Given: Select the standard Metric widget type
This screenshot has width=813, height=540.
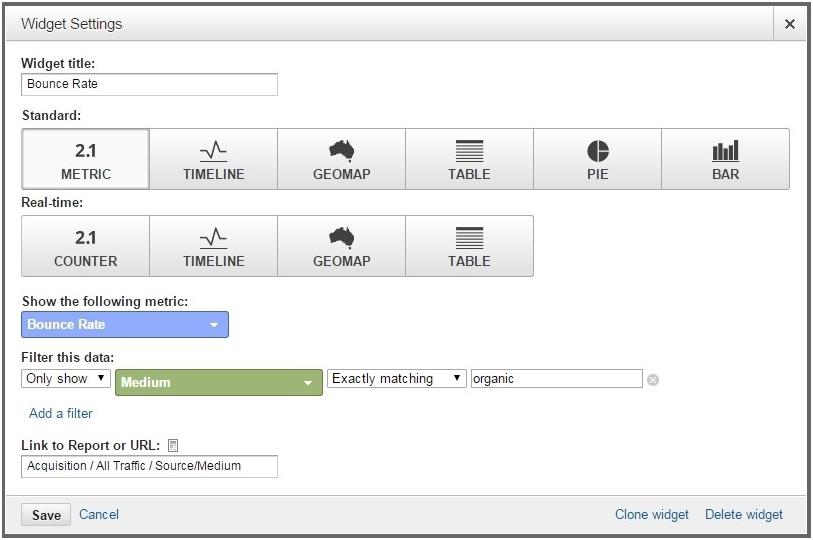Looking at the screenshot, I should pos(86,159).
